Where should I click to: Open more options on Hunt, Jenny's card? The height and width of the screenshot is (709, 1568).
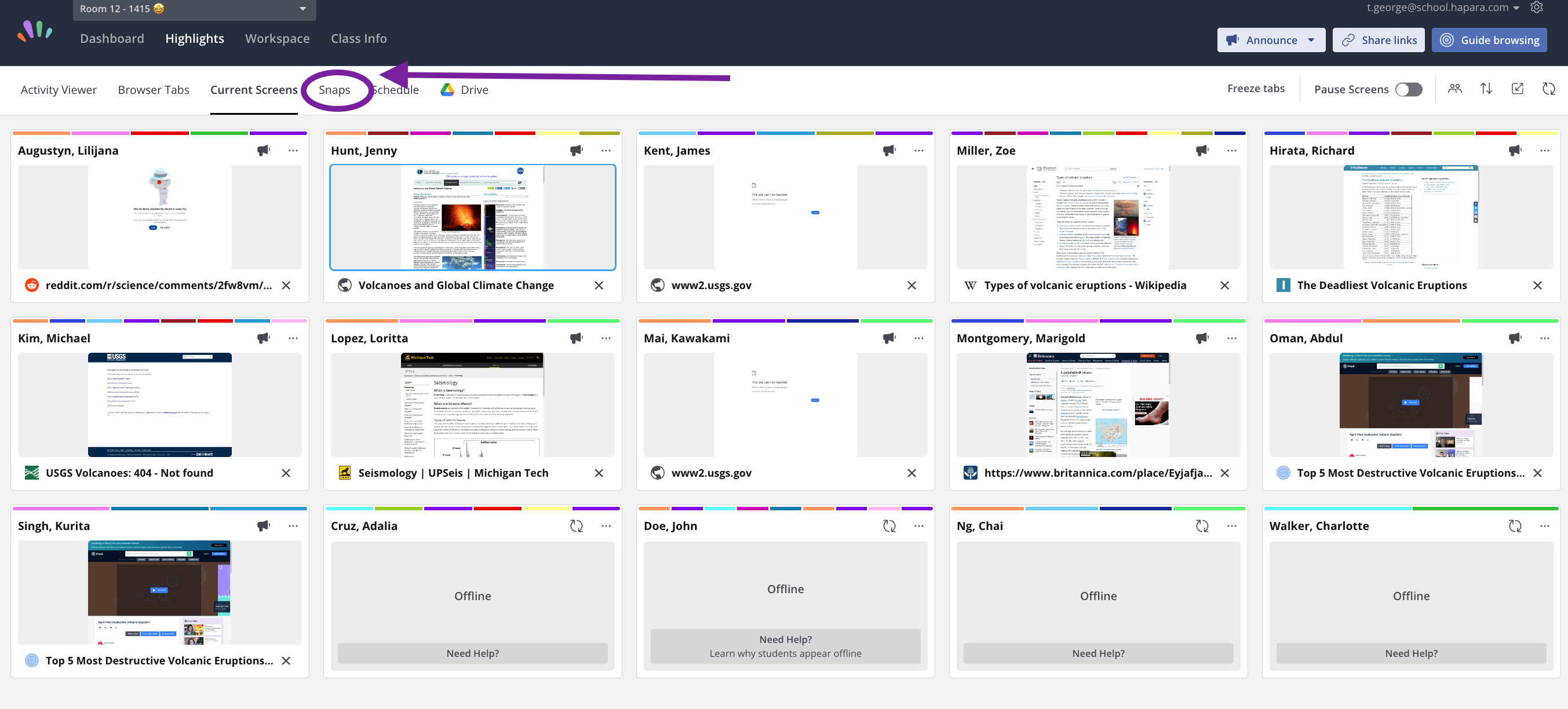[606, 151]
